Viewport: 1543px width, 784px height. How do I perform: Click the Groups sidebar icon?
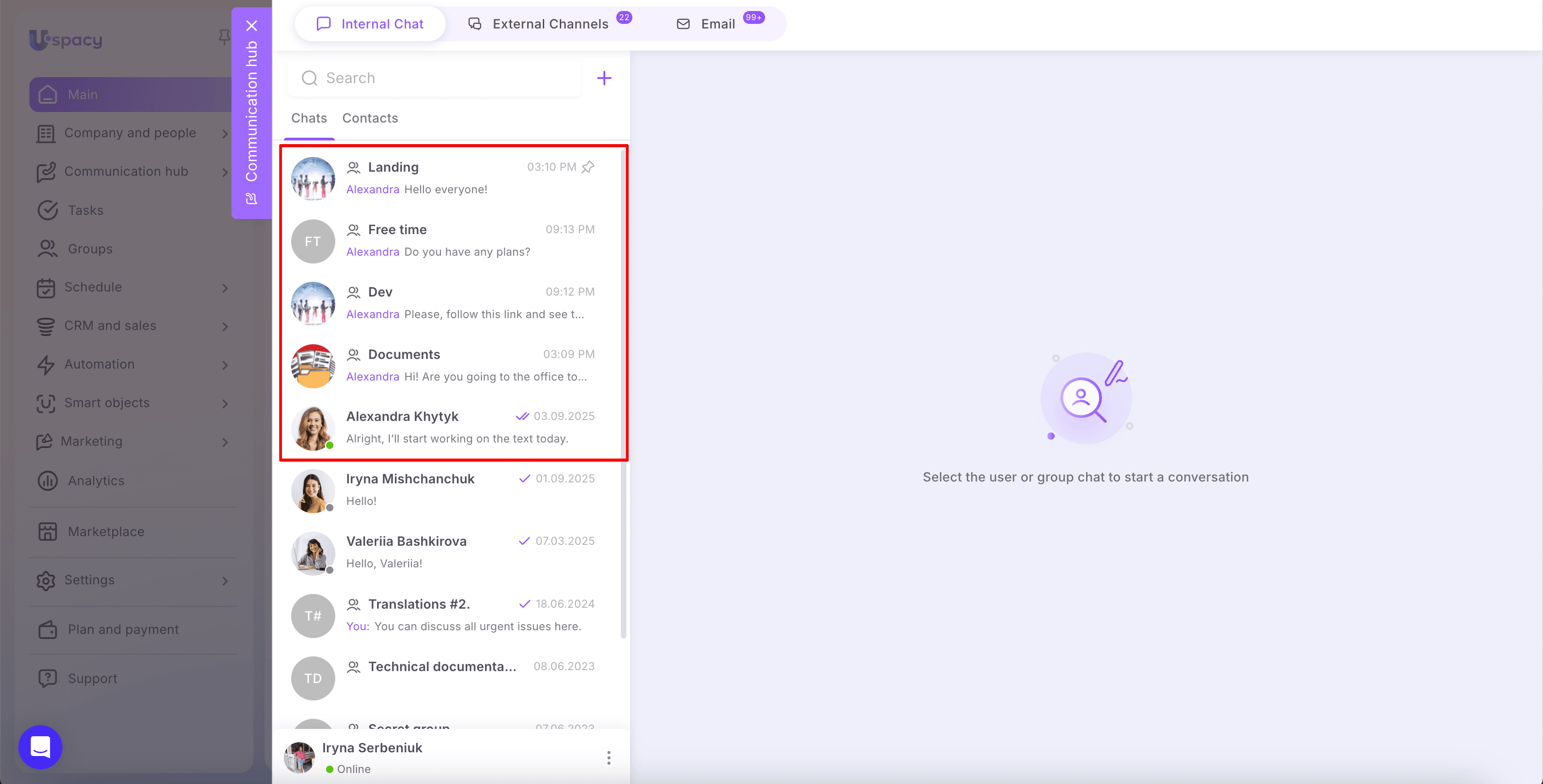[47, 248]
